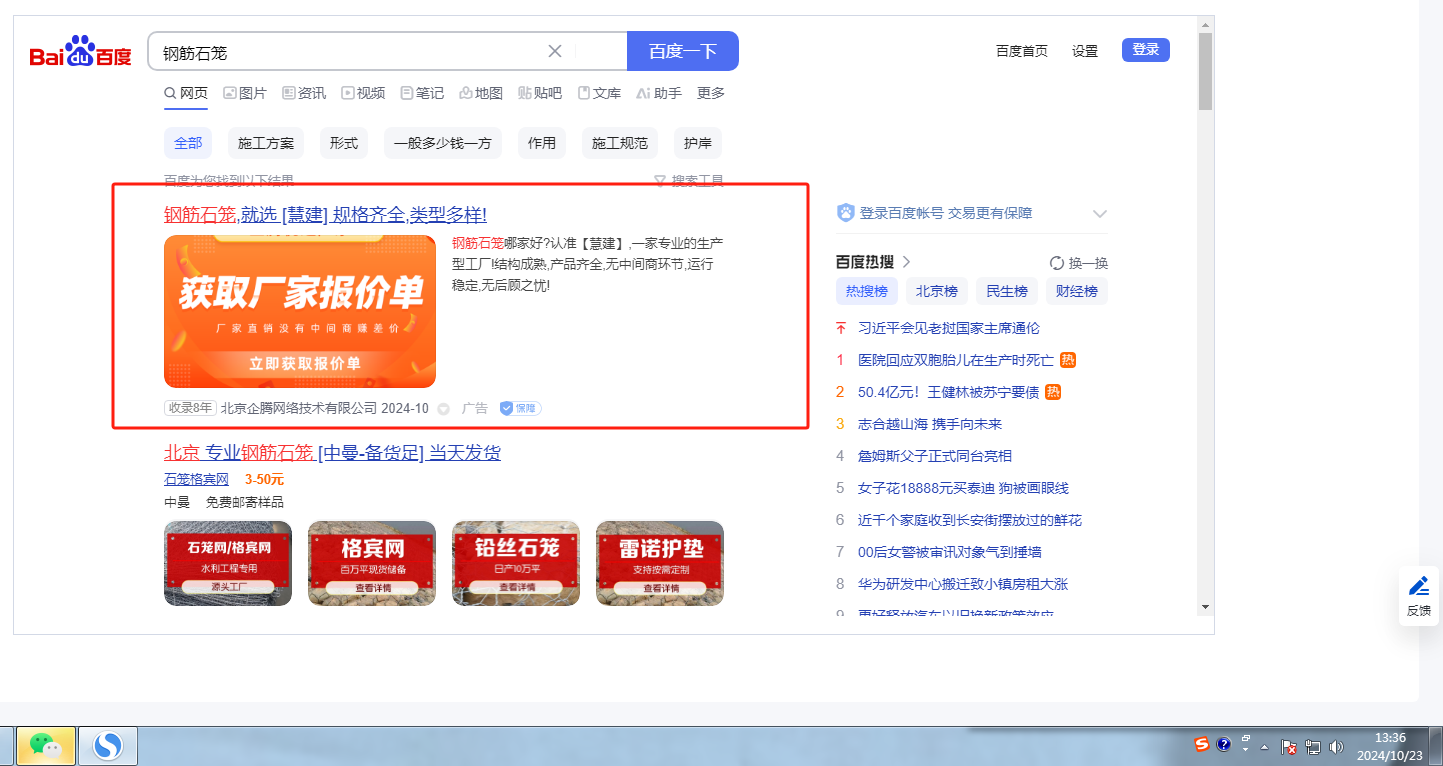The width and height of the screenshot is (1443, 766).
Task: Open the 格宾网 product thumbnail
Action: pyautogui.click(x=372, y=563)
